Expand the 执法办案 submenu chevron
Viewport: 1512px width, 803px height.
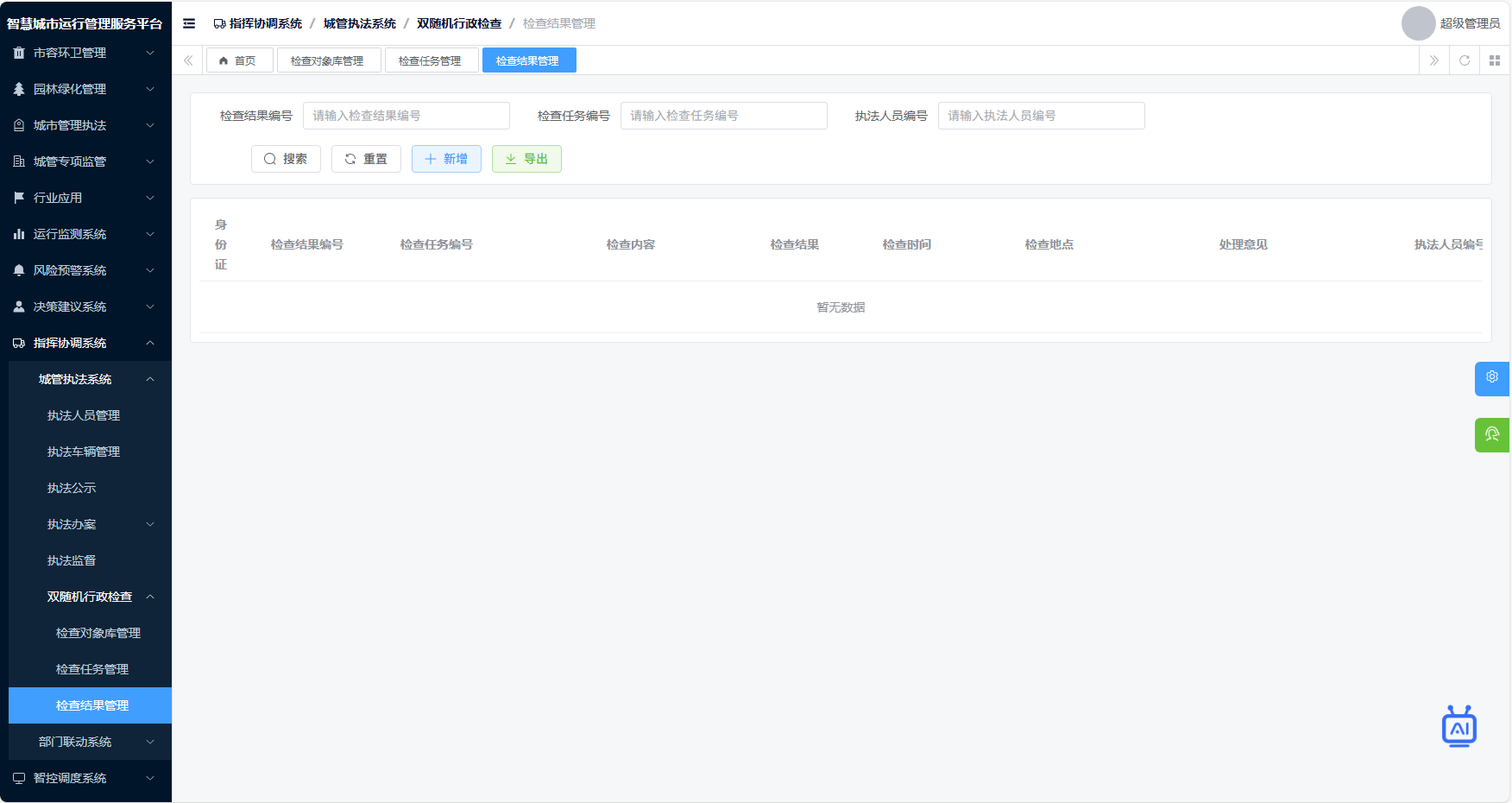(150, 524)
